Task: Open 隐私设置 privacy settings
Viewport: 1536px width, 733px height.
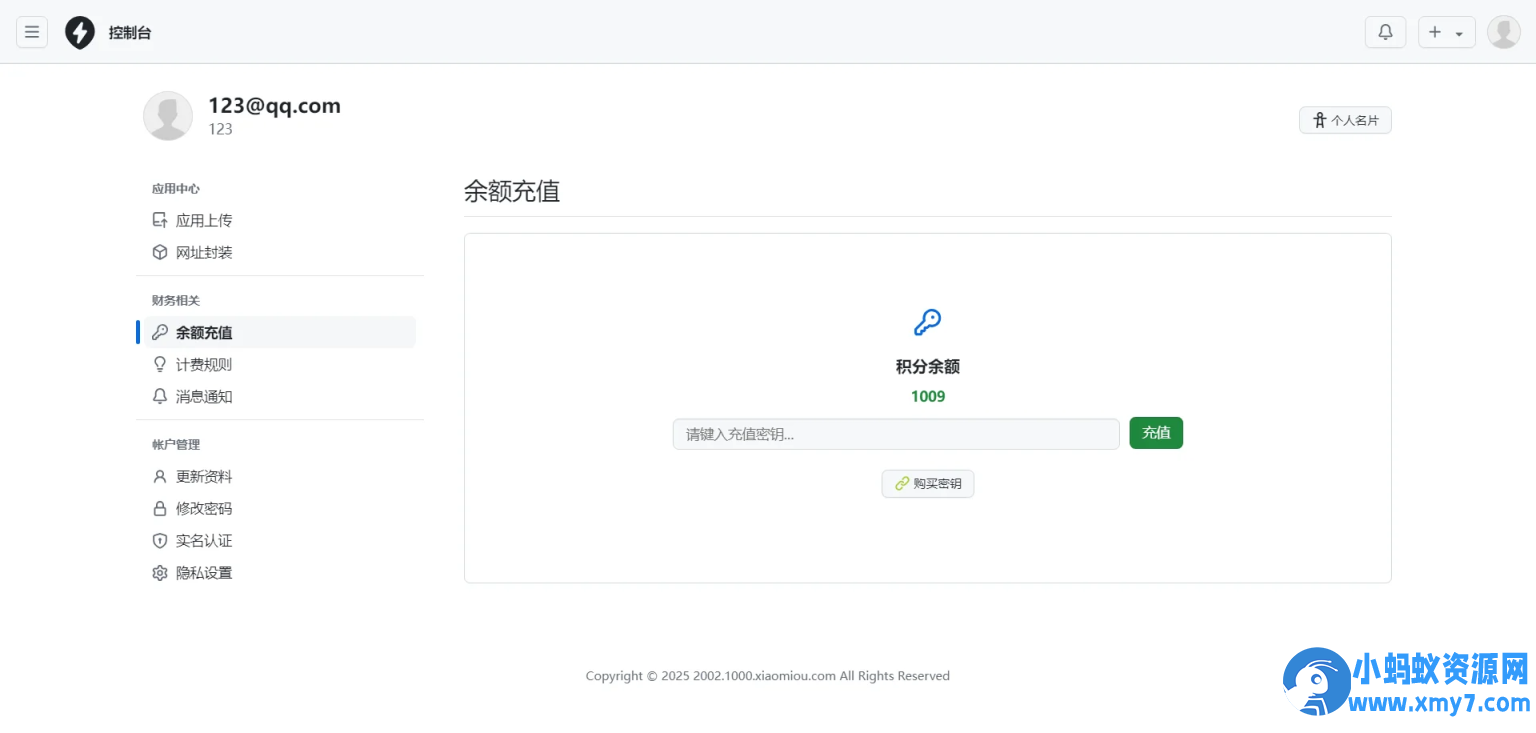Action: pyautogui.click(x=204, y=573)
